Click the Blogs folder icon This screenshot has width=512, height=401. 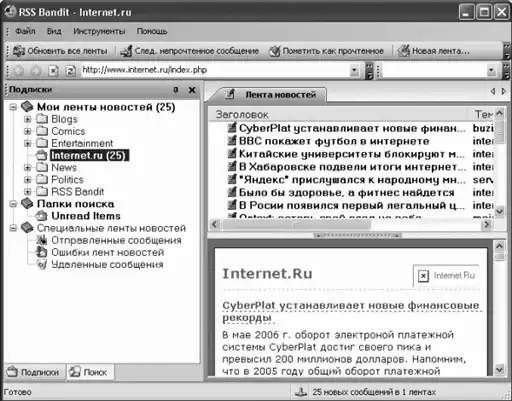(42, 119)
